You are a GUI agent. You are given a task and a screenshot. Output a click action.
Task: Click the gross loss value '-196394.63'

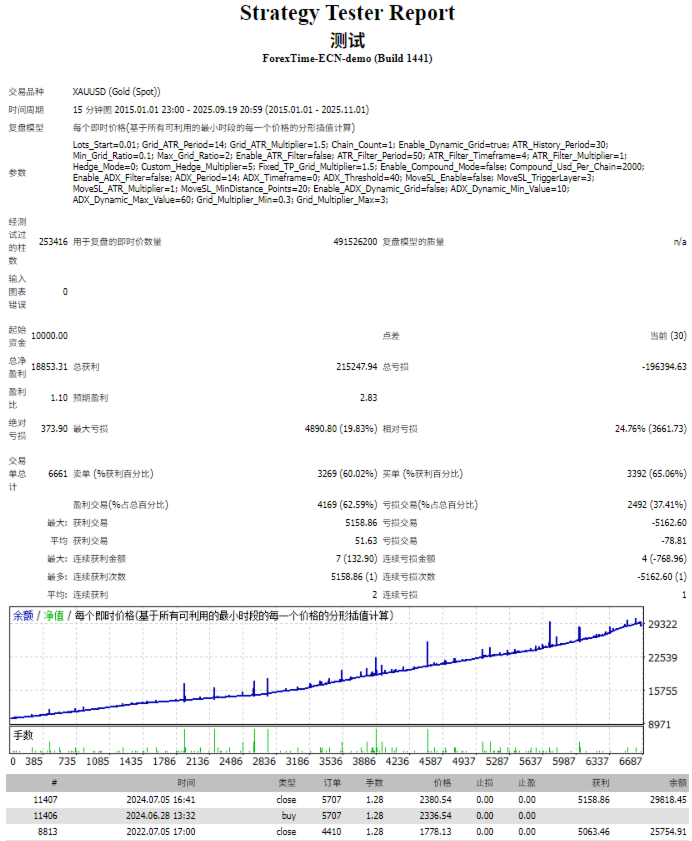click(x=664, y=367)
